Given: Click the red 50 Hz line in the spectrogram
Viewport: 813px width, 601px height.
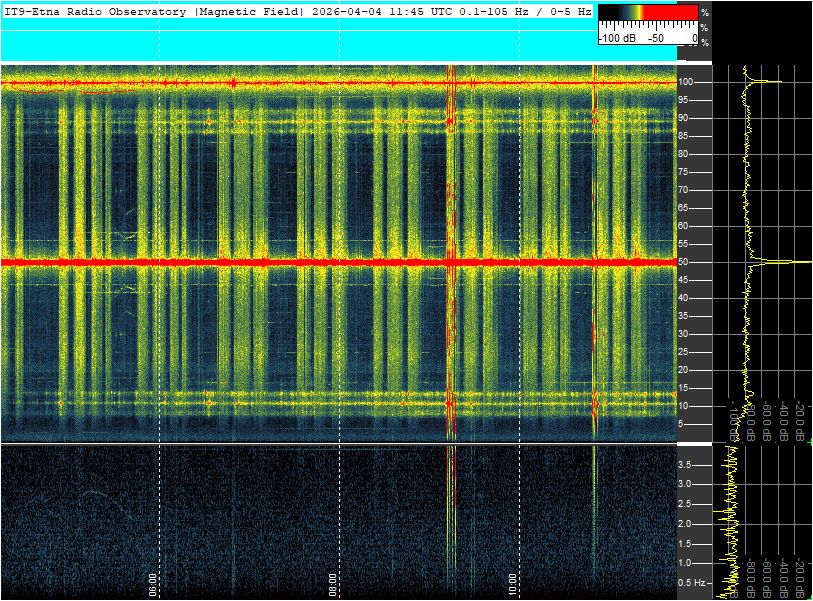Looking at the screenshot, I should (x=300, y=262).
